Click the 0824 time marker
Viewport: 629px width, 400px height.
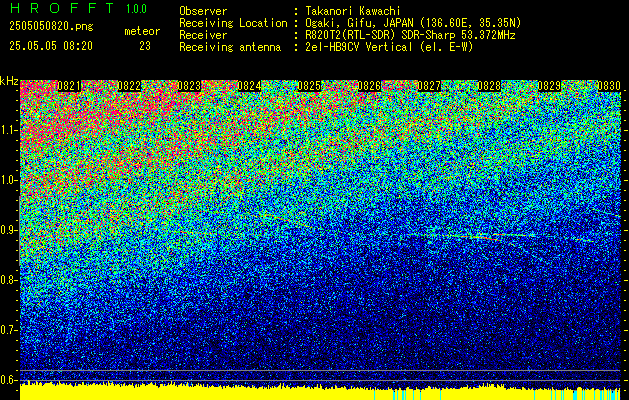(250, 86)
